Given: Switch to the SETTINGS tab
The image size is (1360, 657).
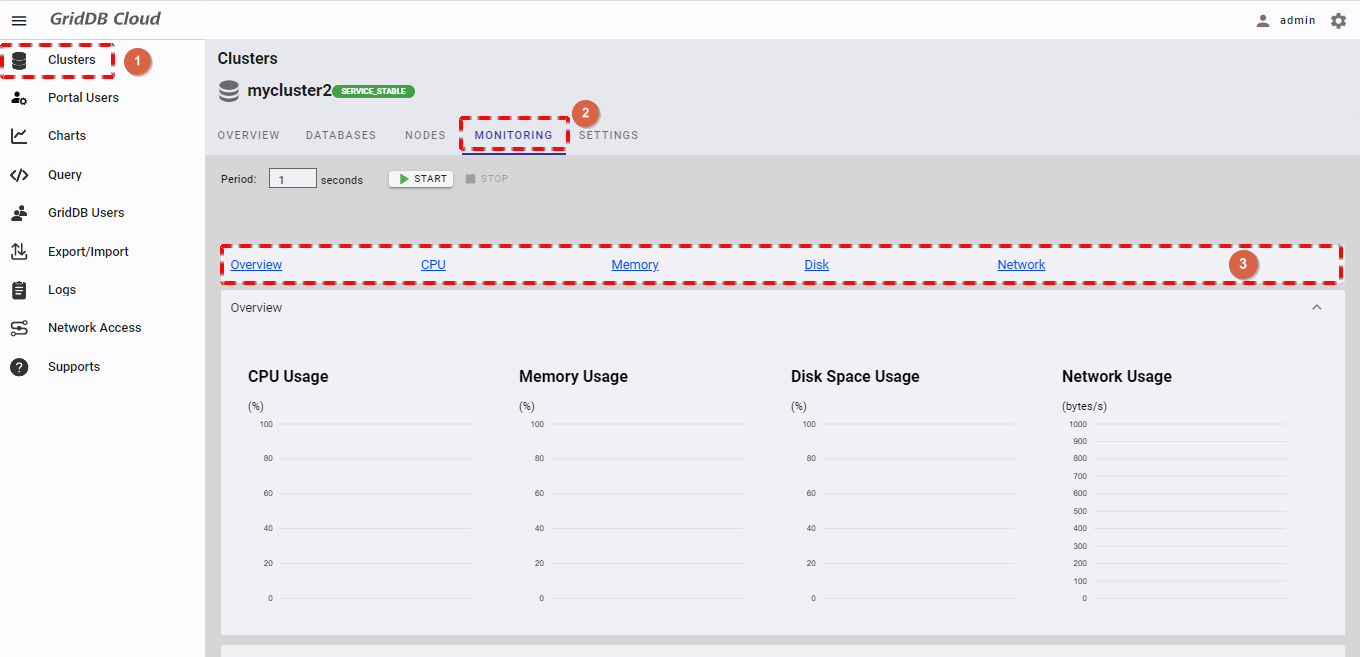Looking at the screenshot, I should point(608,135).
